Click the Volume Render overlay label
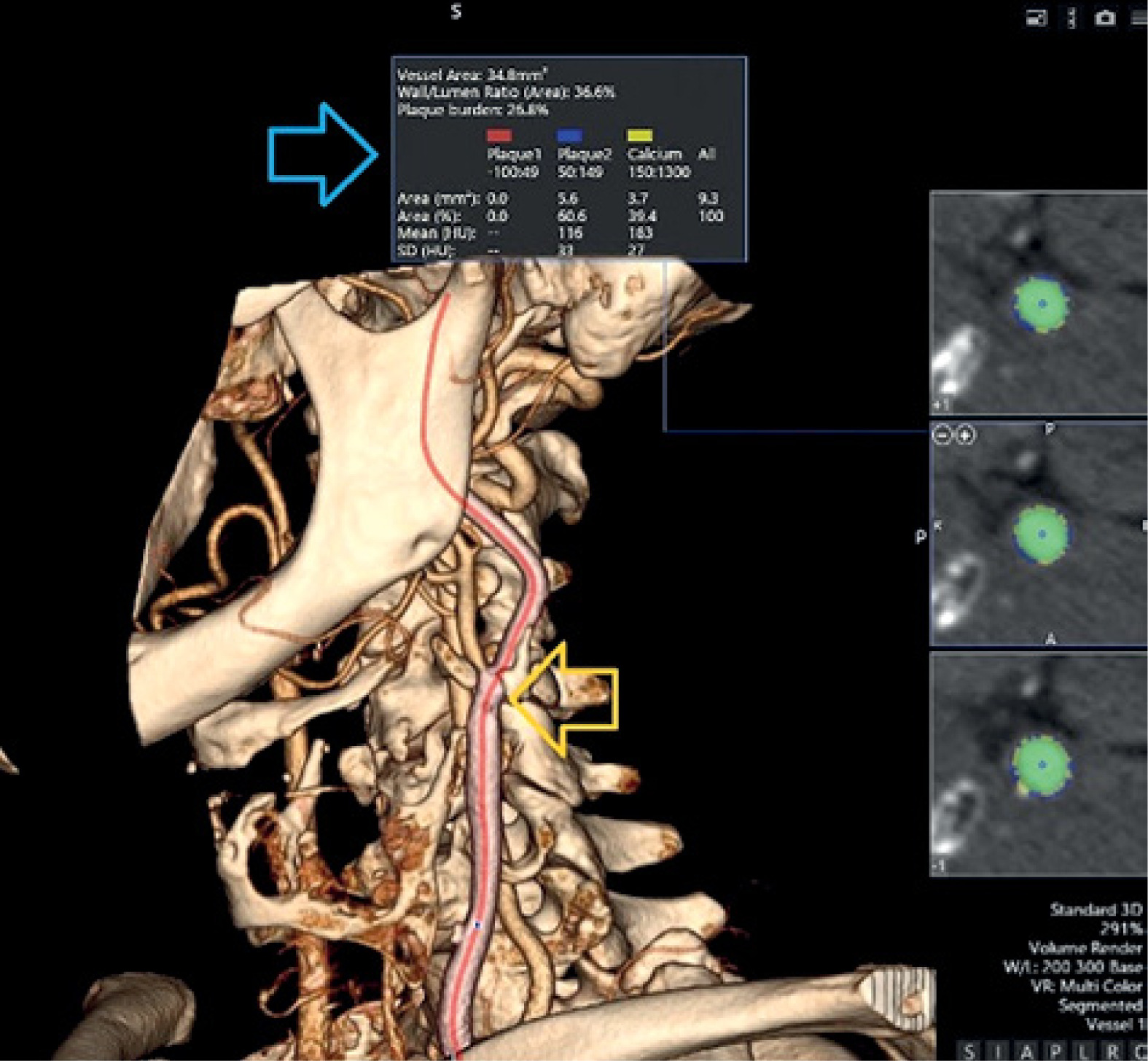The width and height of the screenshot is (1148, 1061). coord(1085,948)
